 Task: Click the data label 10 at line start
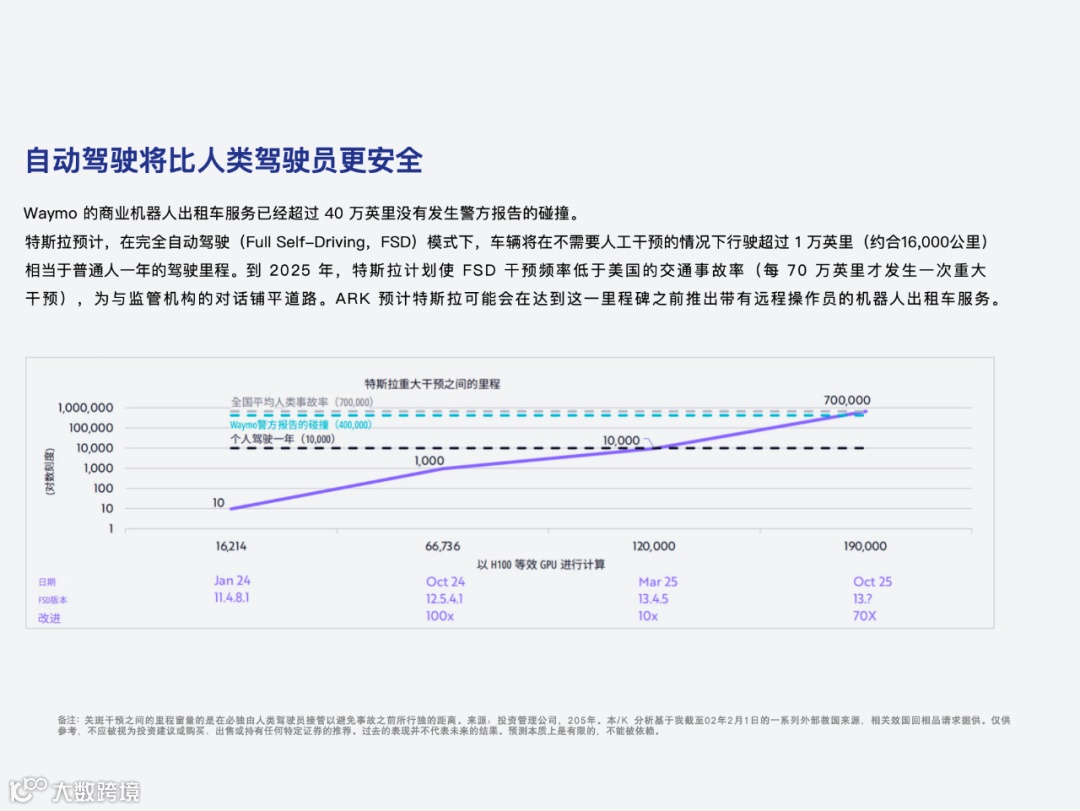[x=218, y=503]
